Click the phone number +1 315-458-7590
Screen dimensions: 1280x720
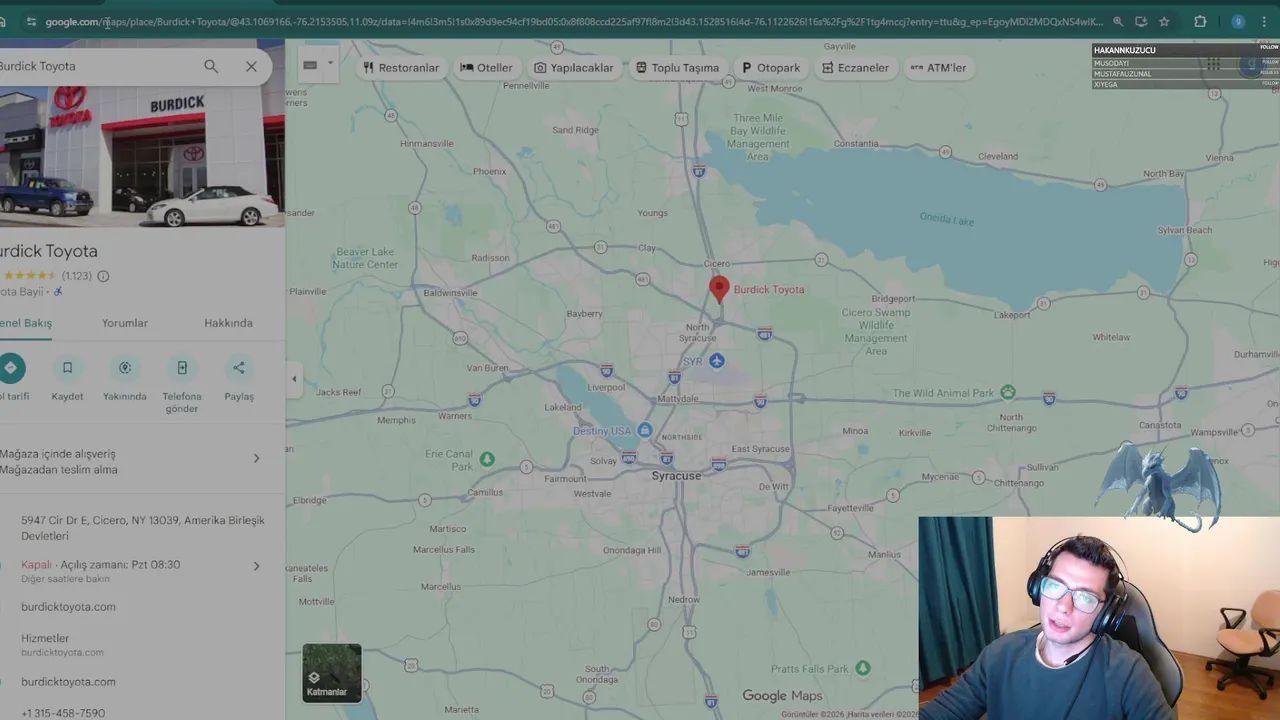point(63,713)
